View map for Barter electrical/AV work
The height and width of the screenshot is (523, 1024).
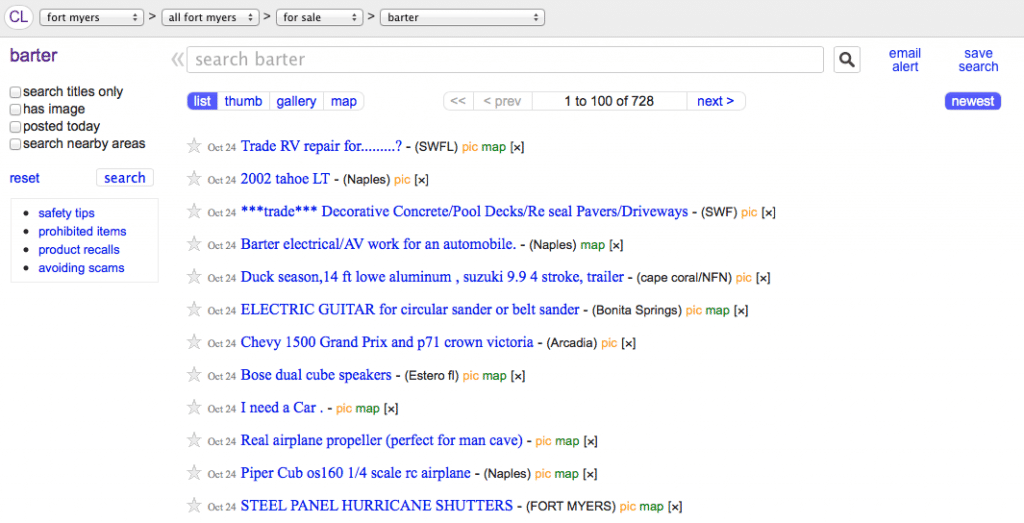593,246
